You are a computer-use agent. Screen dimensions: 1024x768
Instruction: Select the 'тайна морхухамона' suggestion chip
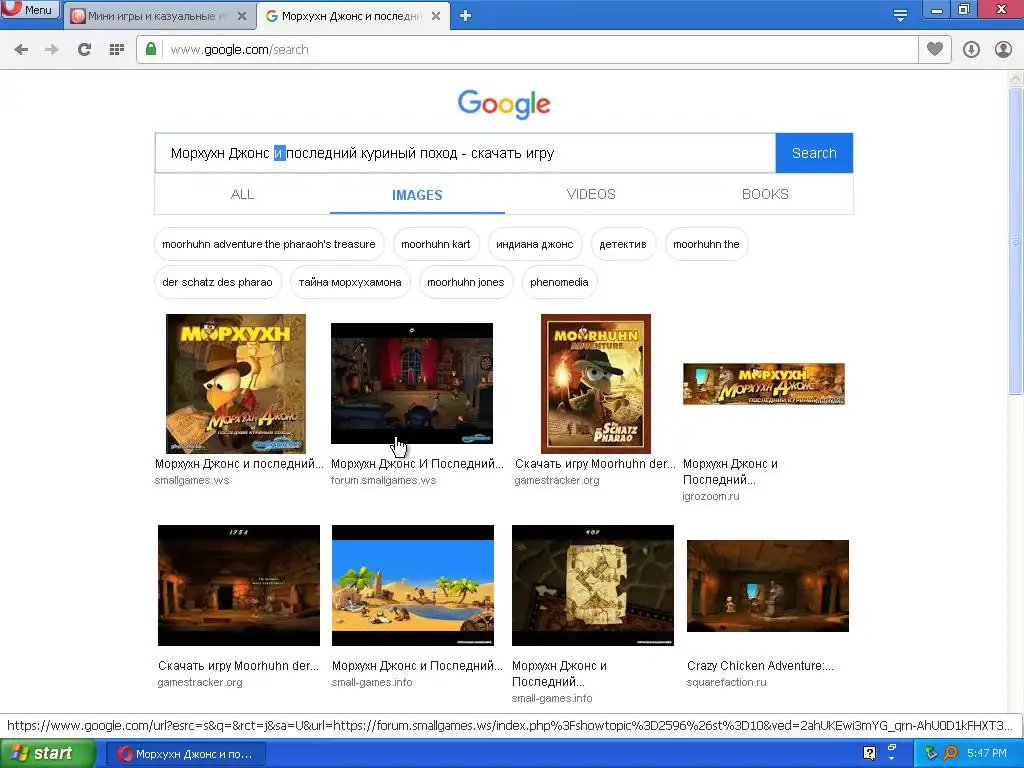350,282
